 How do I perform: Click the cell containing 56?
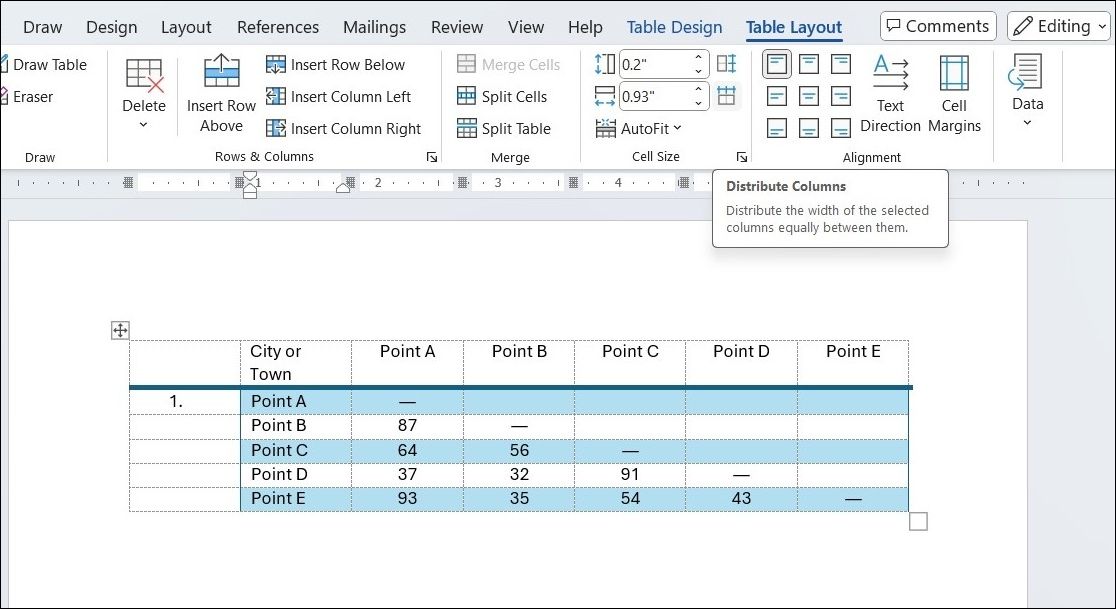[519, 450]
